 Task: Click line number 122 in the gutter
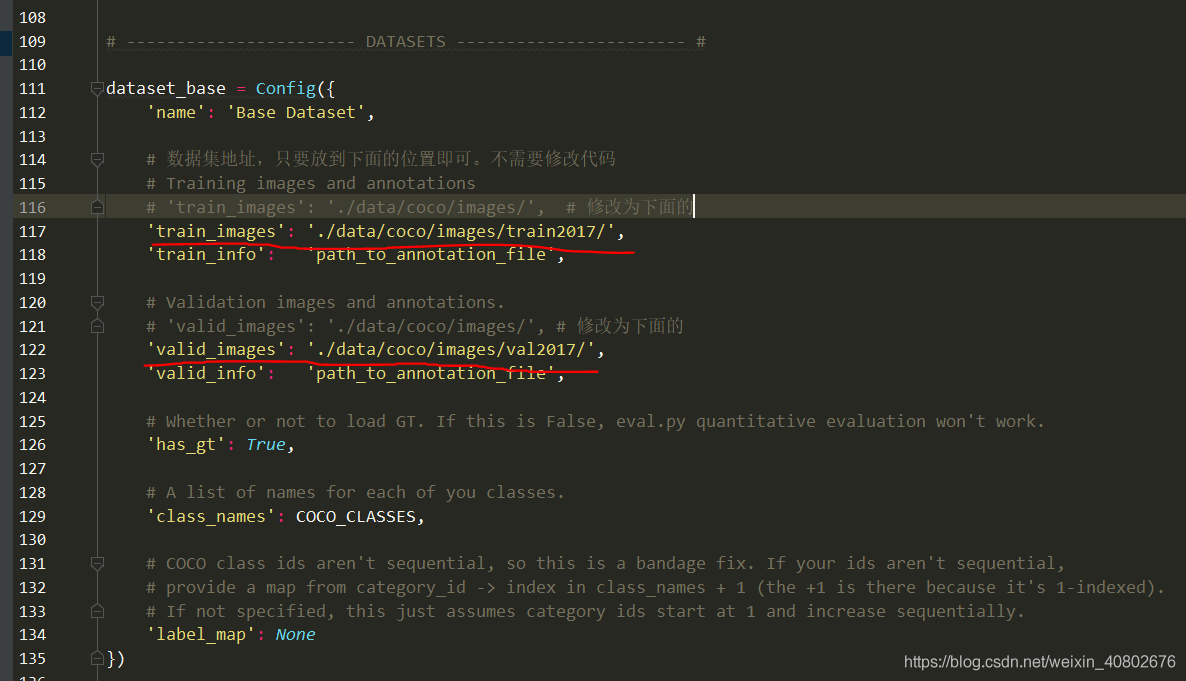coord(33,350)
